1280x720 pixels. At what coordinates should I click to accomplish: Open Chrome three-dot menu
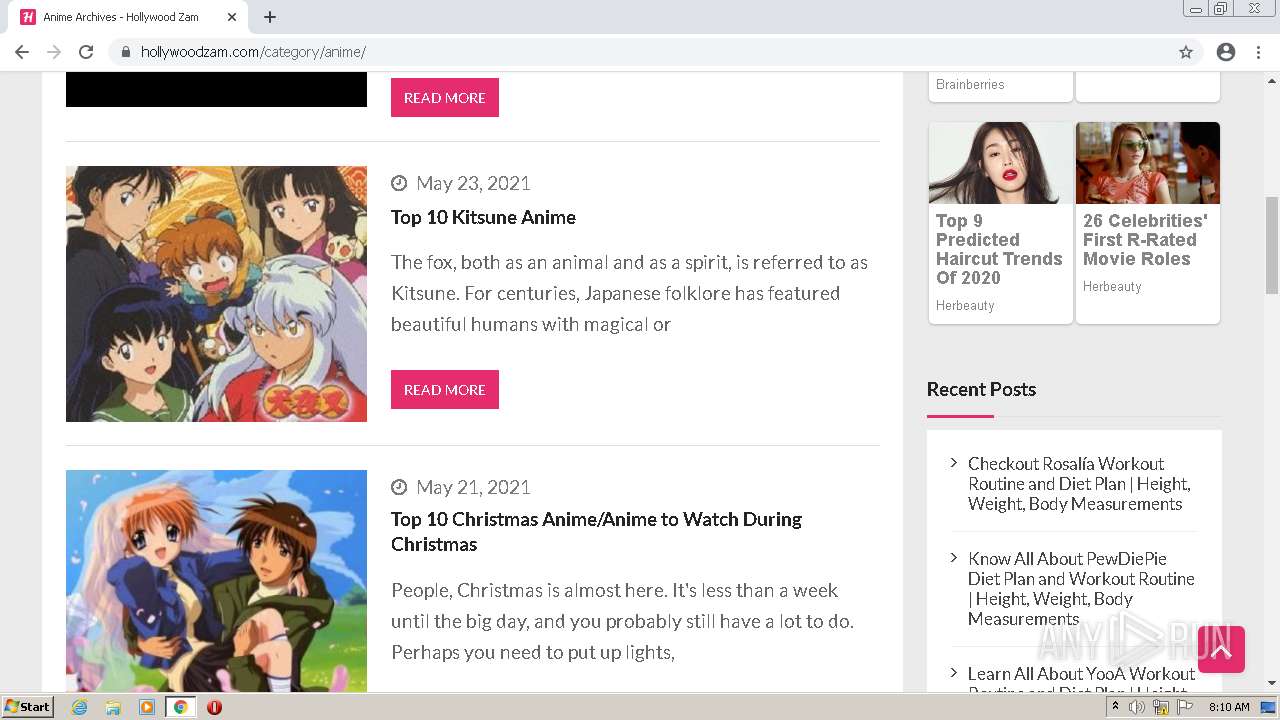pyautogui.click(x=1258, y=52)
